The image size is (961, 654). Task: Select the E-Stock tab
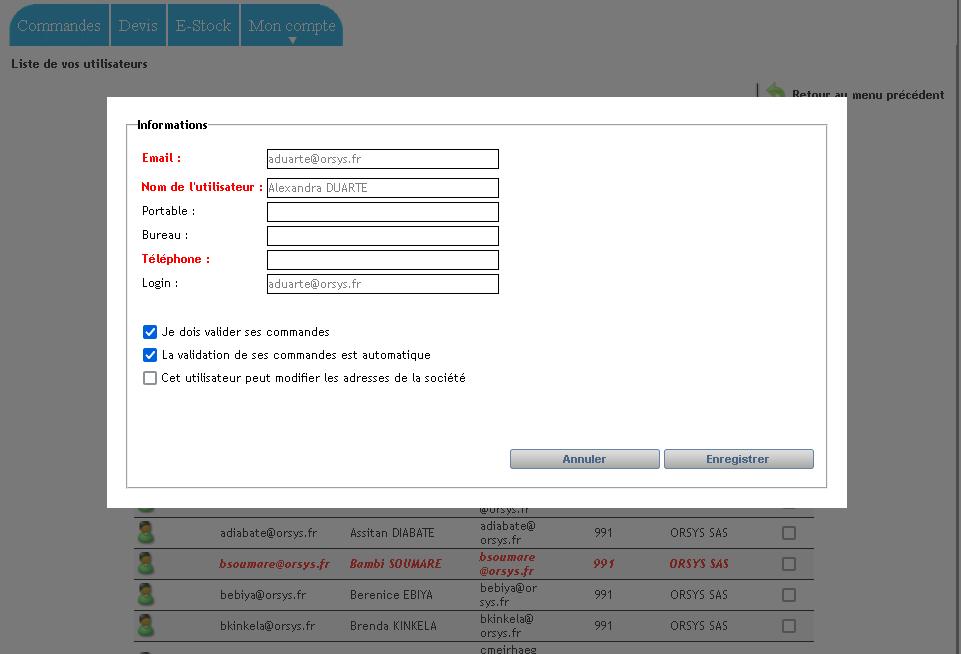point(202,25)
